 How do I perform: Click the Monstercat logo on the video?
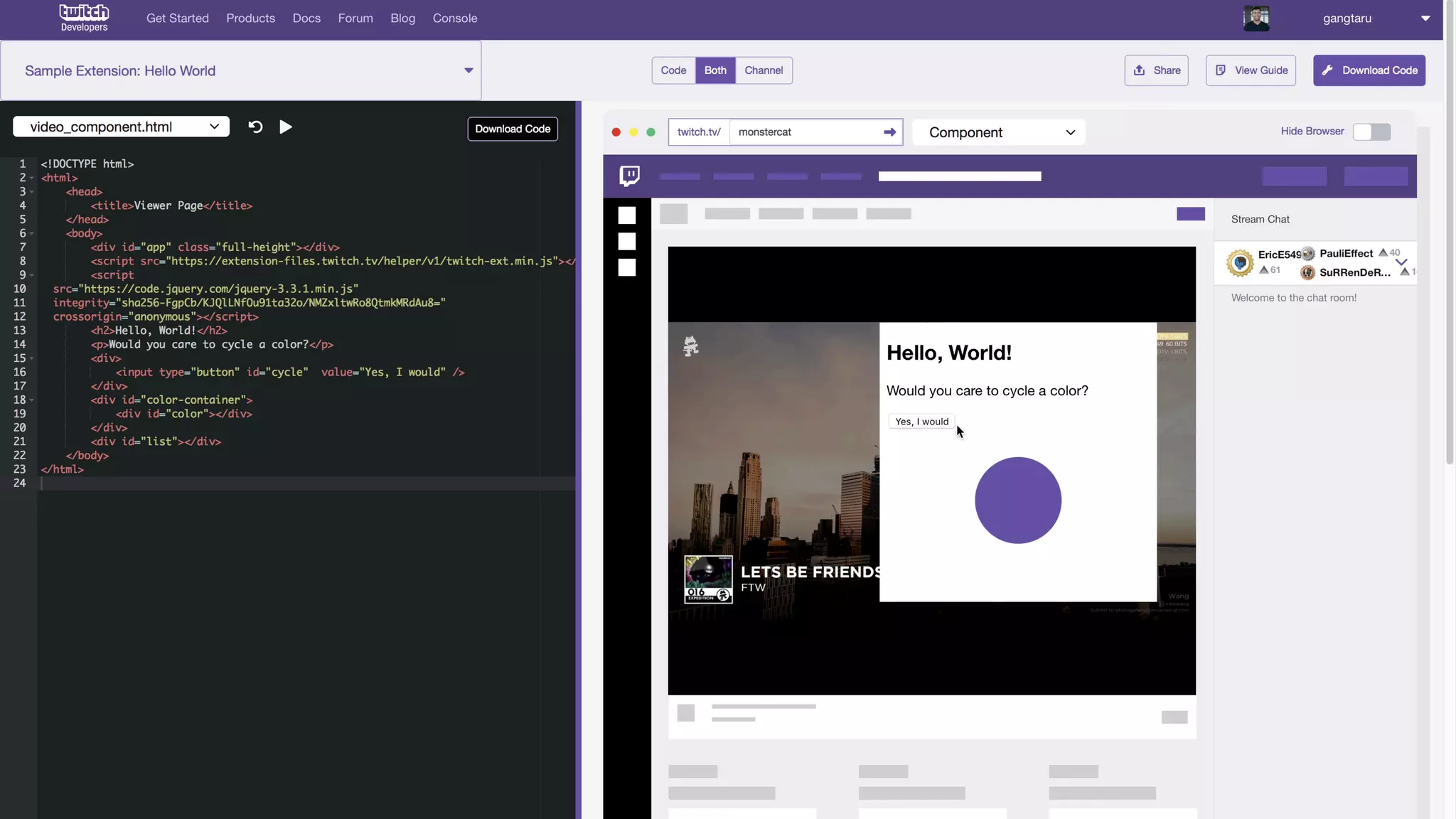point(690,346)
